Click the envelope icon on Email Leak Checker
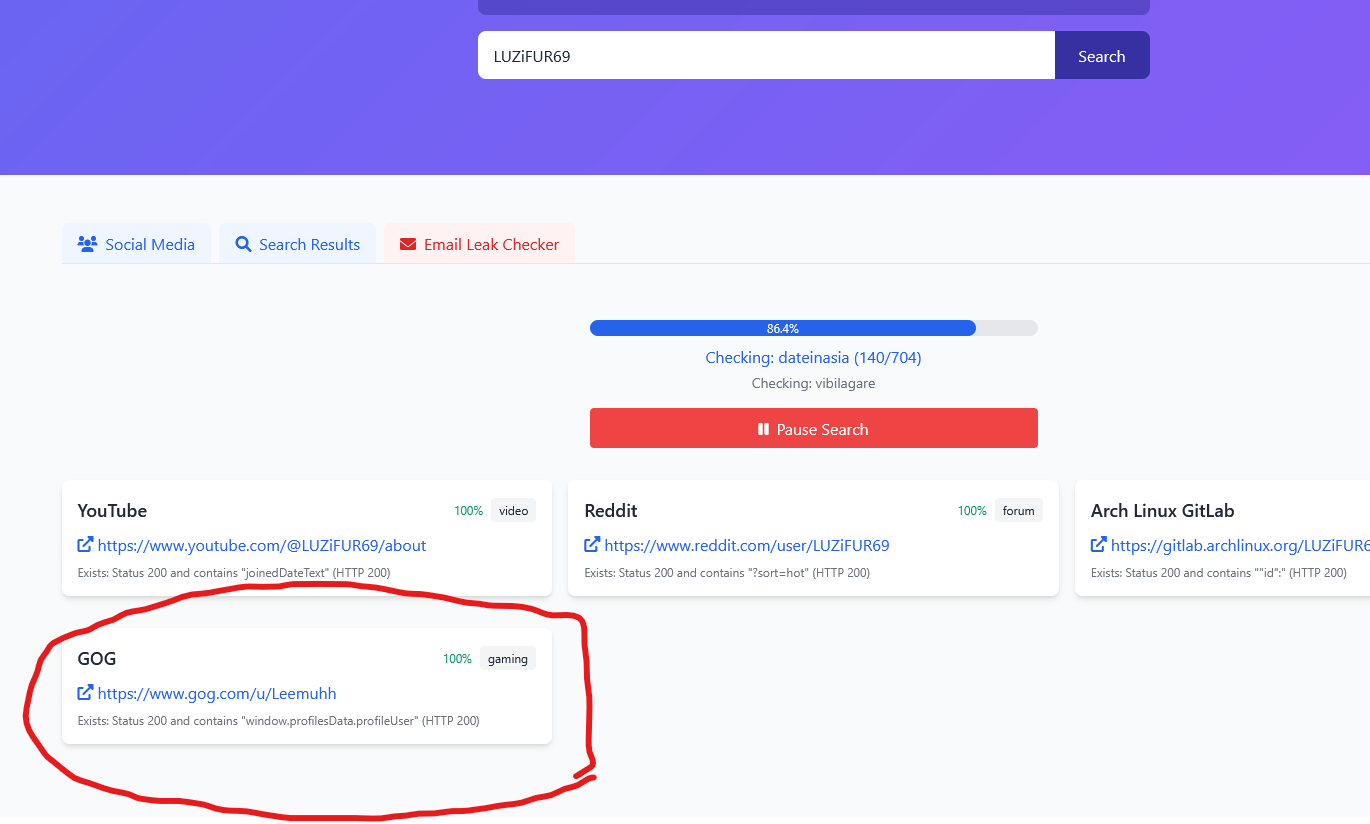1370x824 pixels. [408, 244]
